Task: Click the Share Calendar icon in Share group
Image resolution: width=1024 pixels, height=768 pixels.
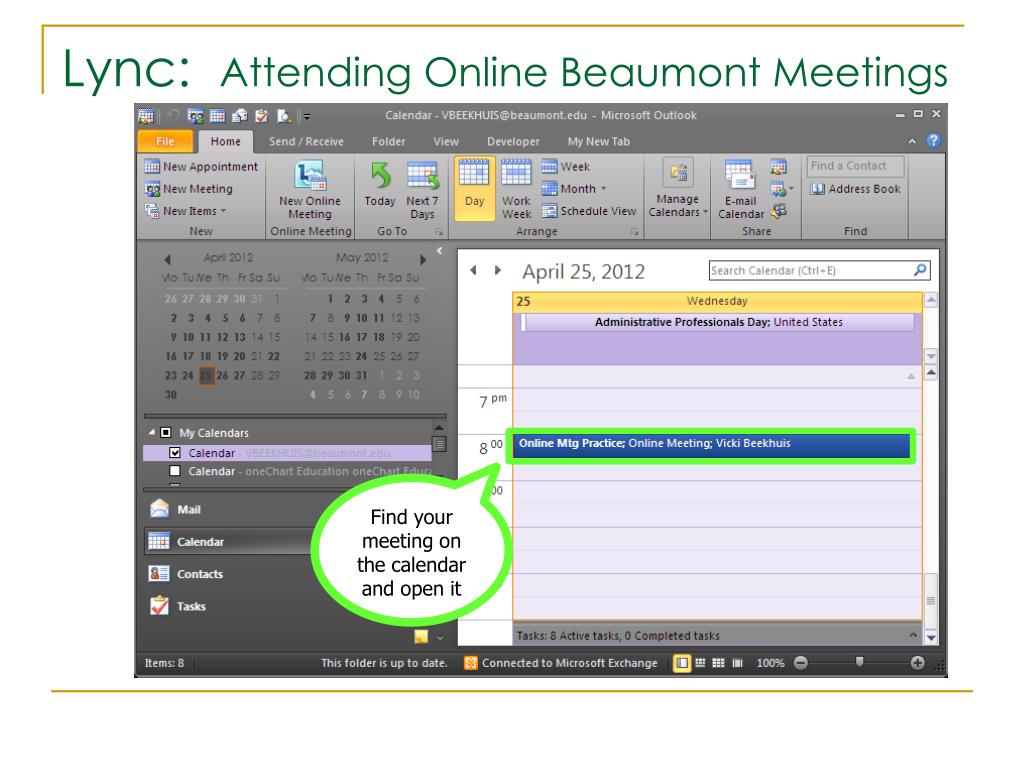Action: (778, 167)
